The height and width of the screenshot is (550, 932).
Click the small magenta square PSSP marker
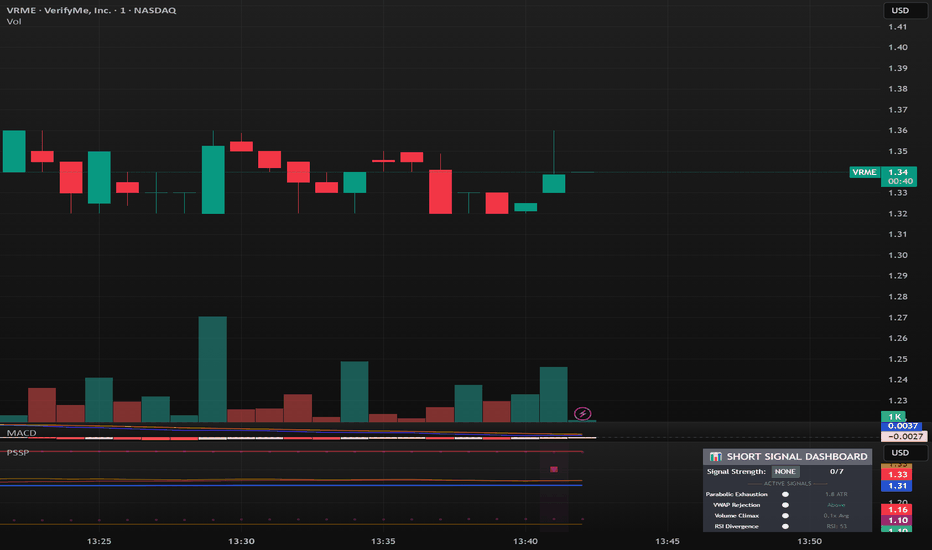pyautogui.click(x=554, y=469)
